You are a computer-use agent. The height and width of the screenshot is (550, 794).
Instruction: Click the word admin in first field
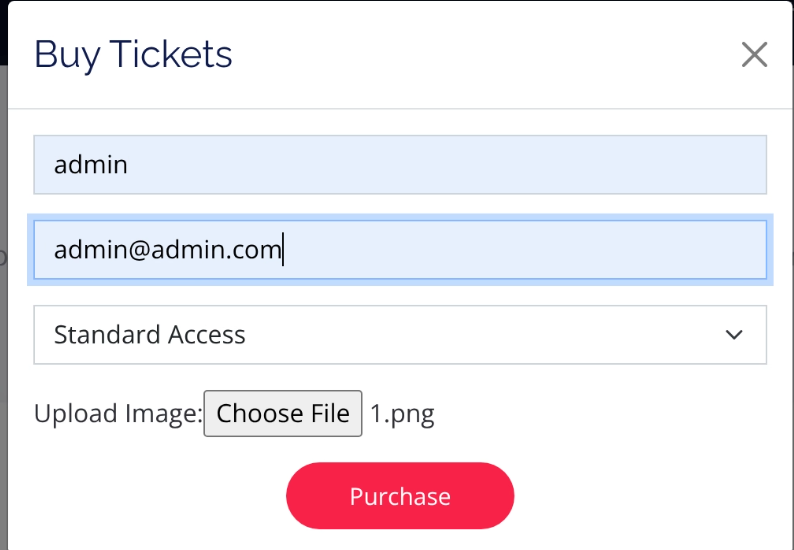pos(91,165)
